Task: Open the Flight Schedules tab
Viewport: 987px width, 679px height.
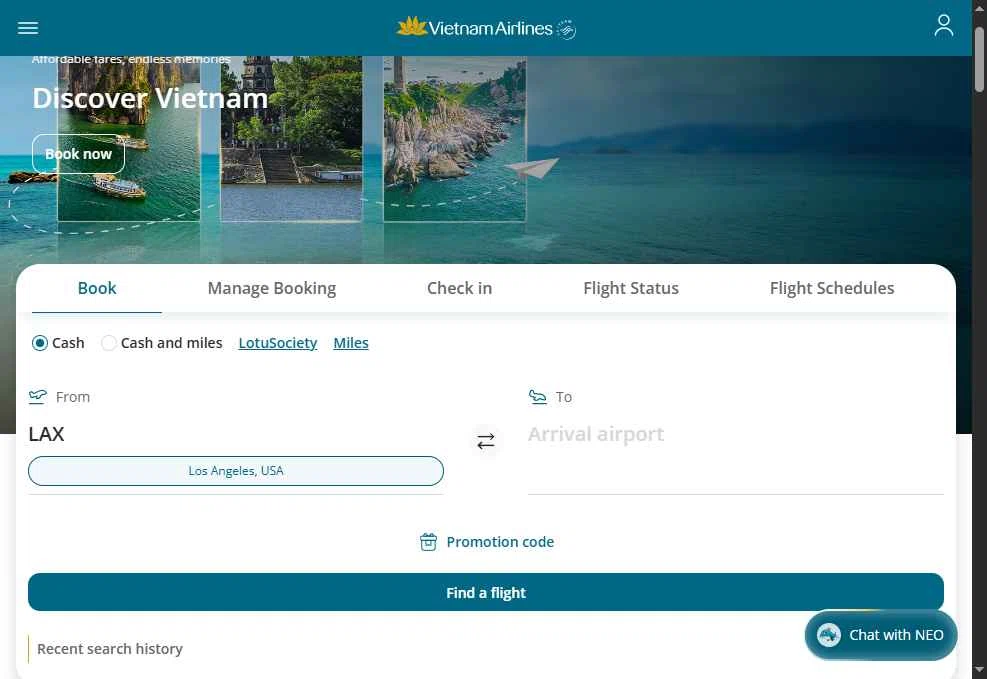Action: coord(832,288)
